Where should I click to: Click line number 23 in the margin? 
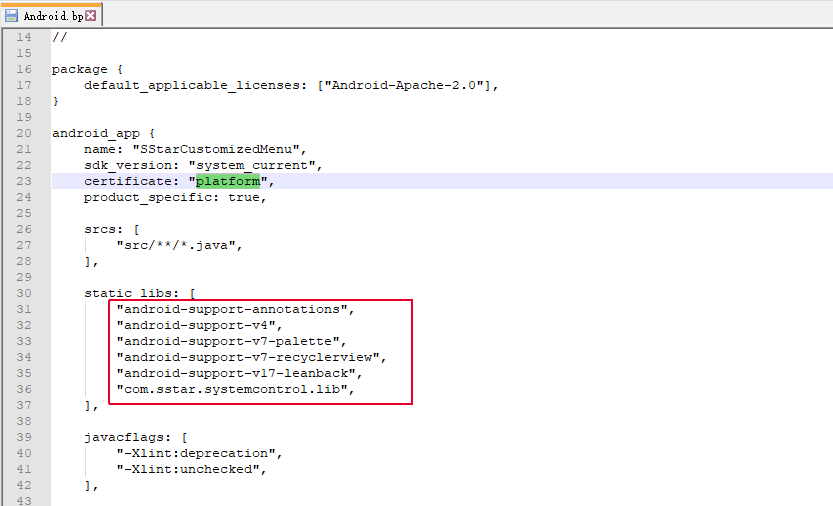[24, 181]
